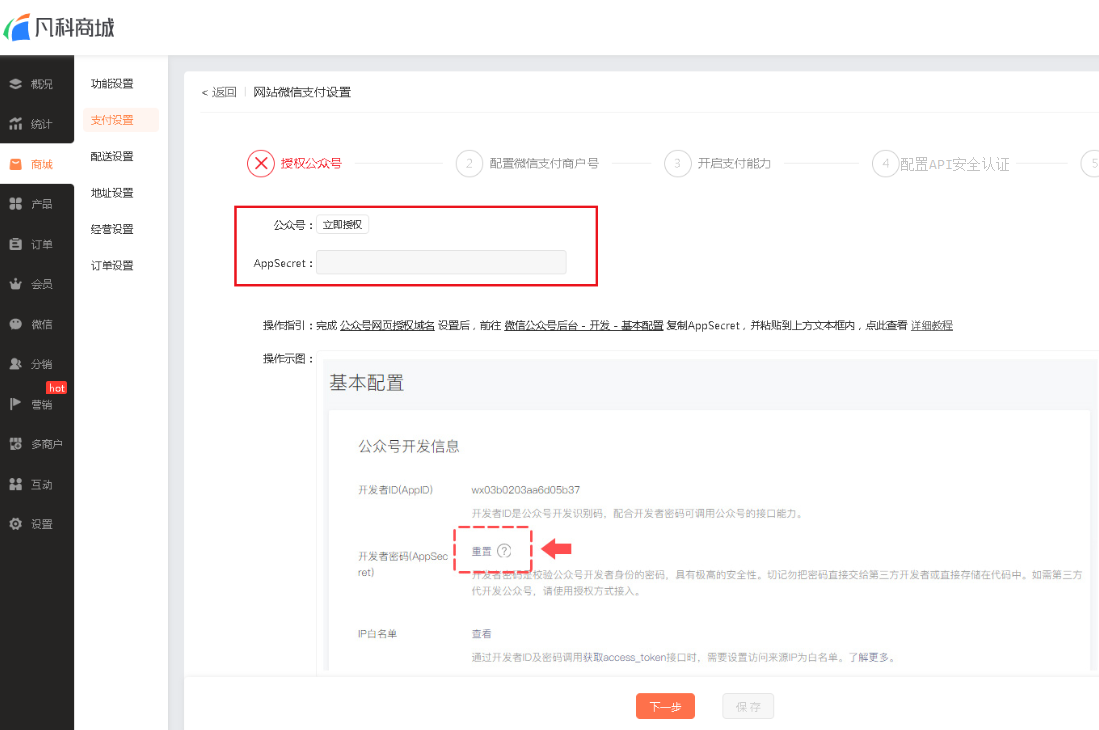Viewport: 1099px width, 730px height.
Task: Click the 查看 text next to IP白名单
Action: (x=482, y=633)
